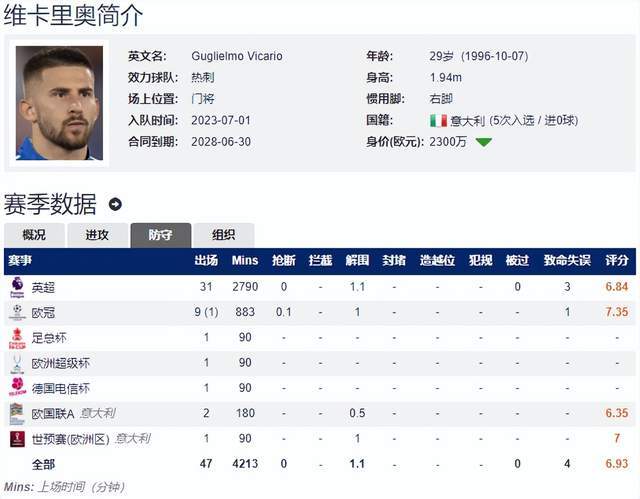
Task: Open the 欧冠 competition link
Action: click(x=43, y=312)
